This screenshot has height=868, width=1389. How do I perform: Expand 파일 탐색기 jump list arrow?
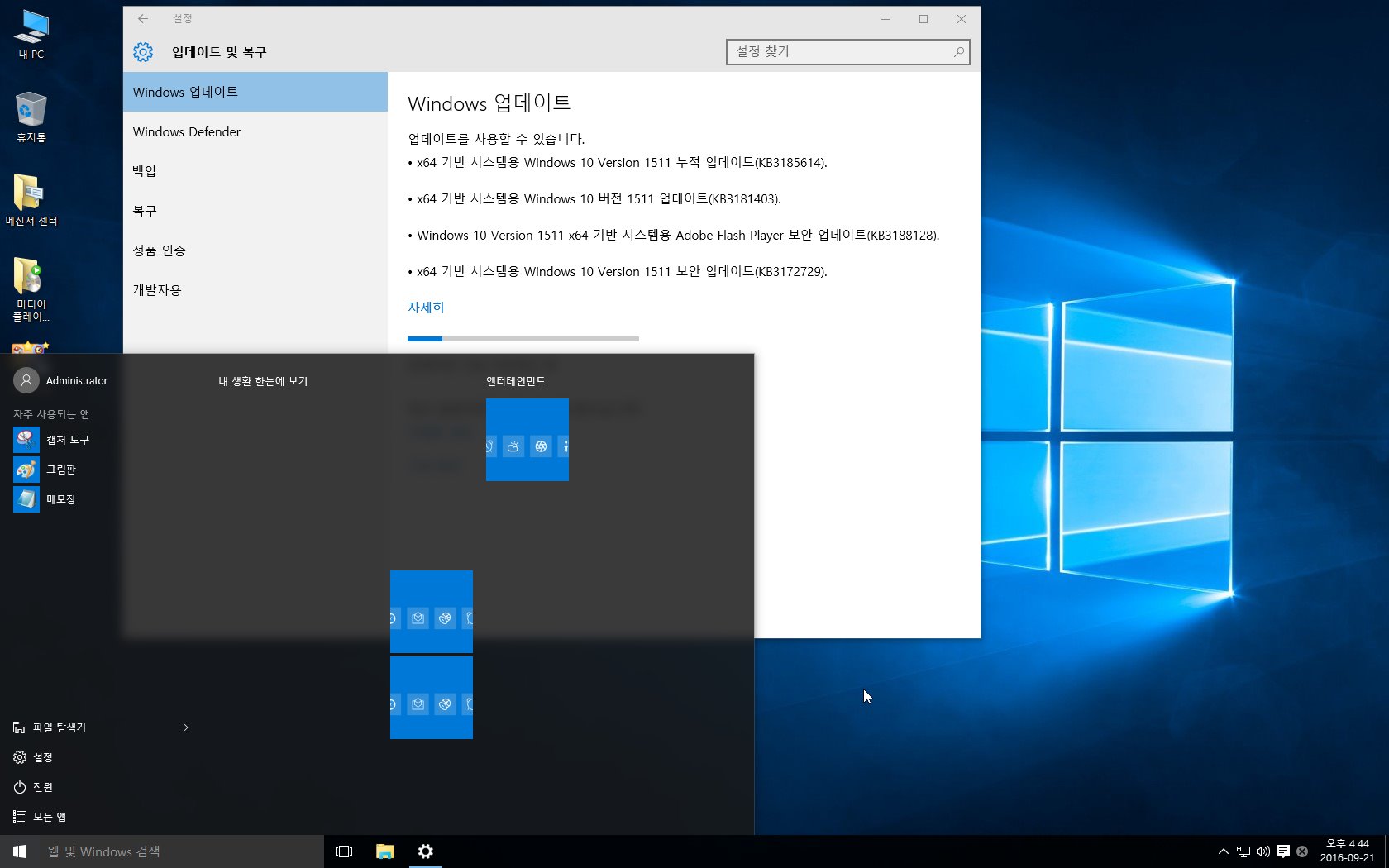[186, 727]
